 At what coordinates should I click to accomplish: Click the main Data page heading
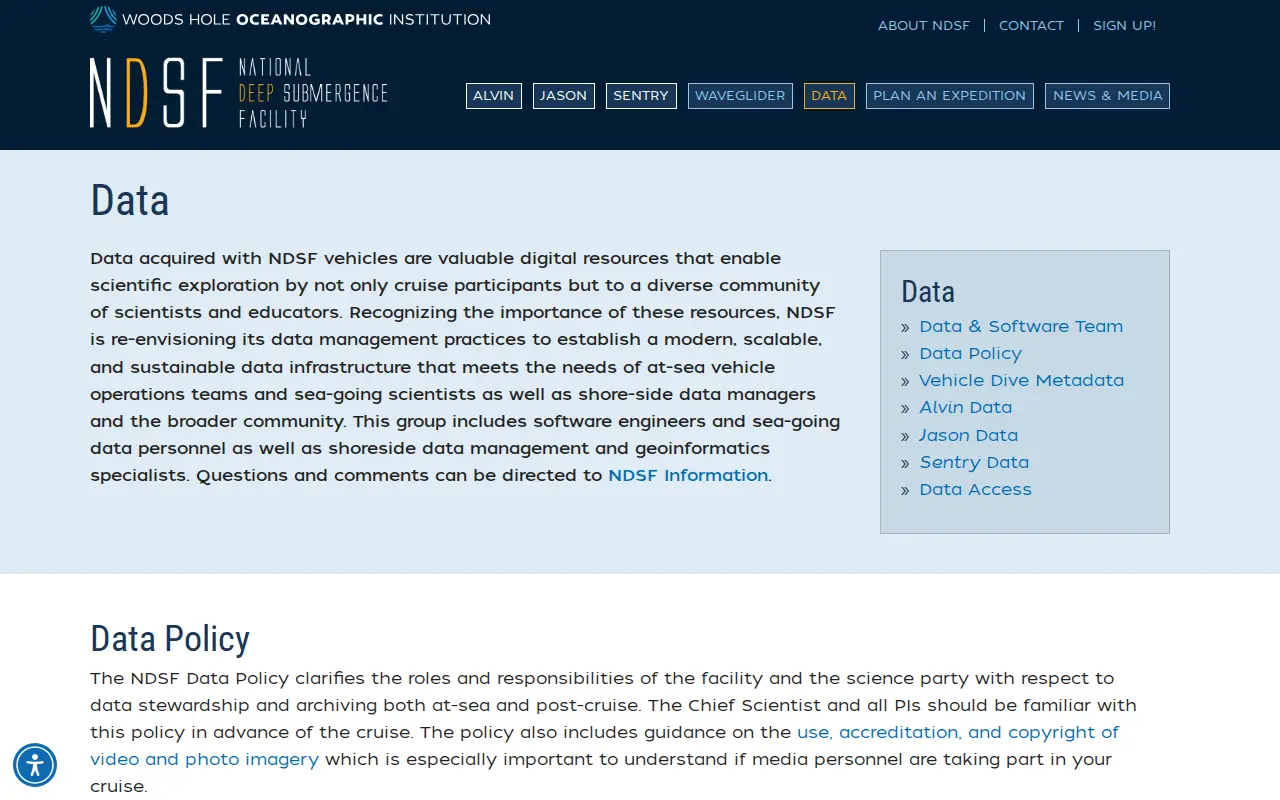click(x=130, y=200)
